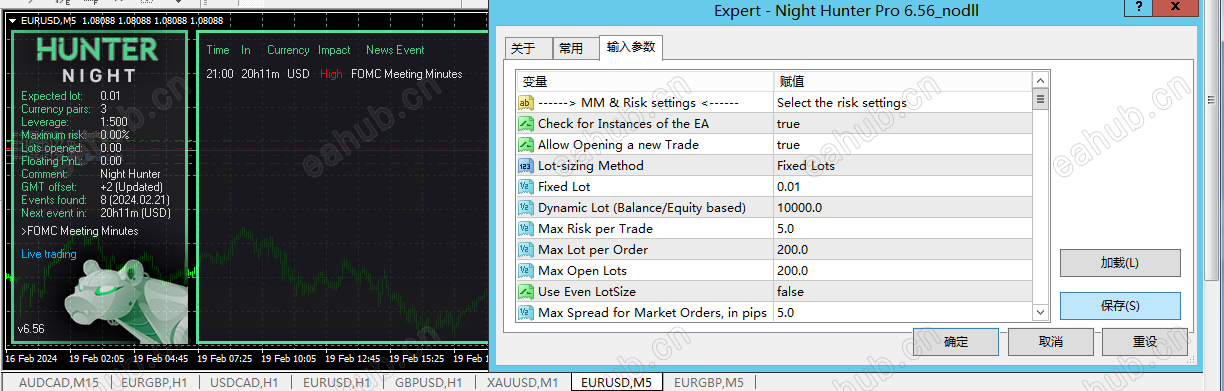Click the Max Lot per Order value 200.0
Screen dimensions: 1224x391
pos(902,250)
